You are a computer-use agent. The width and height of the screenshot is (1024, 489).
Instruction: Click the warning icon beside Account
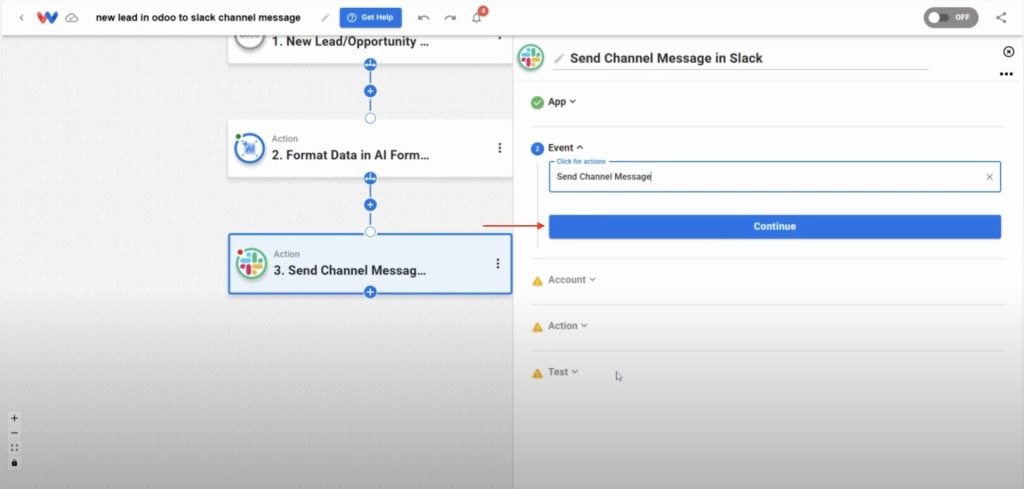[x=537, y=281]
